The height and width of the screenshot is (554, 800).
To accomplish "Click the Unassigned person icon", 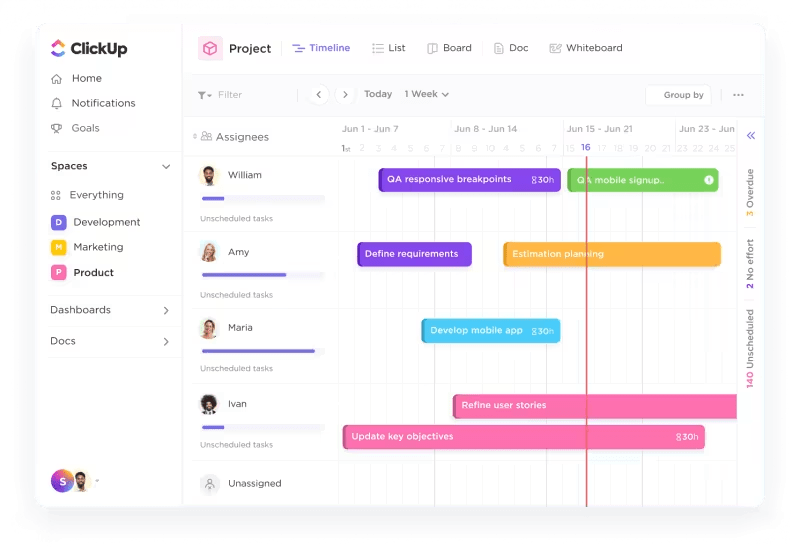I will click(x=210, y=484).
